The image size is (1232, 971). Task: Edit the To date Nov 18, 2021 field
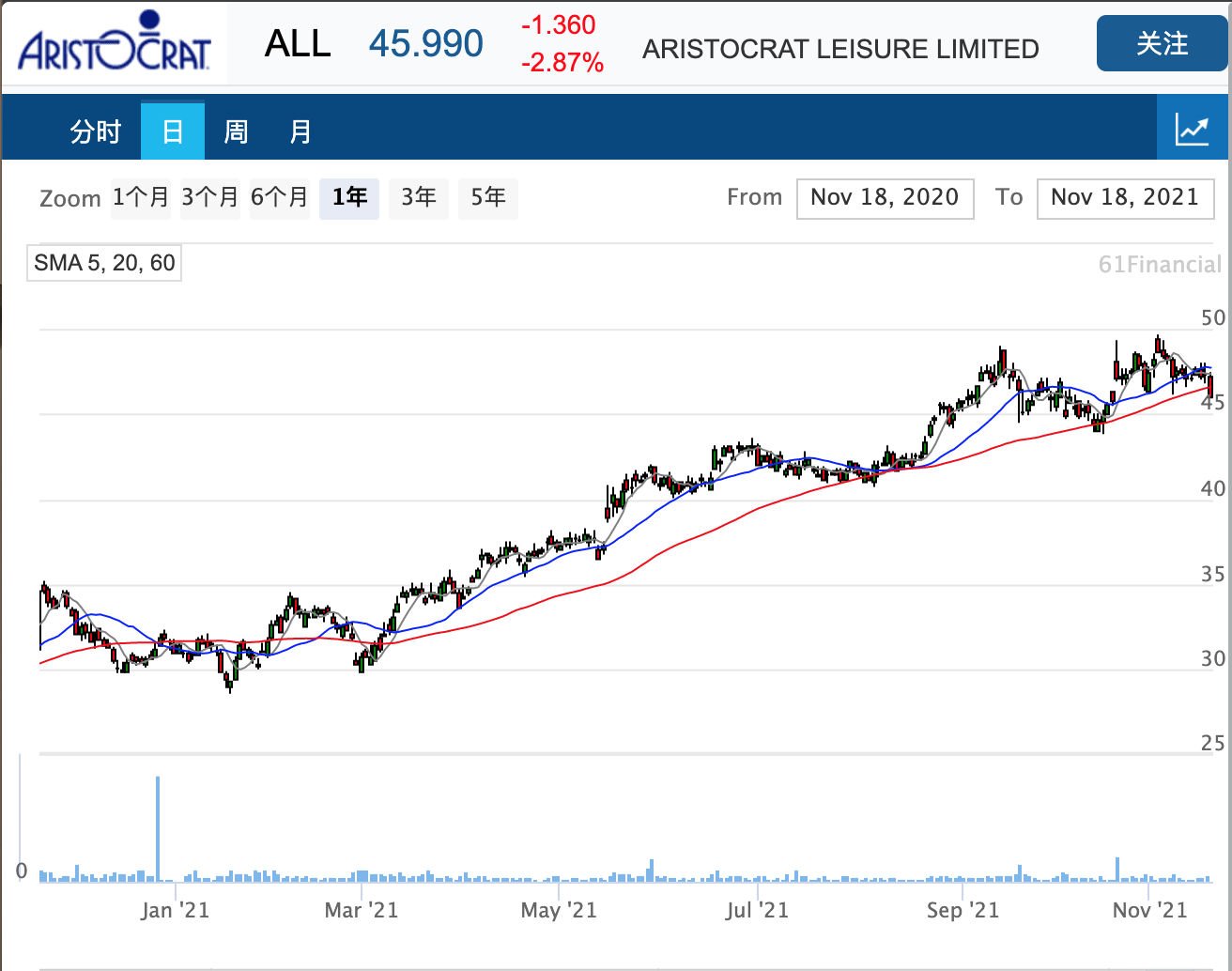click(1125, 198)
